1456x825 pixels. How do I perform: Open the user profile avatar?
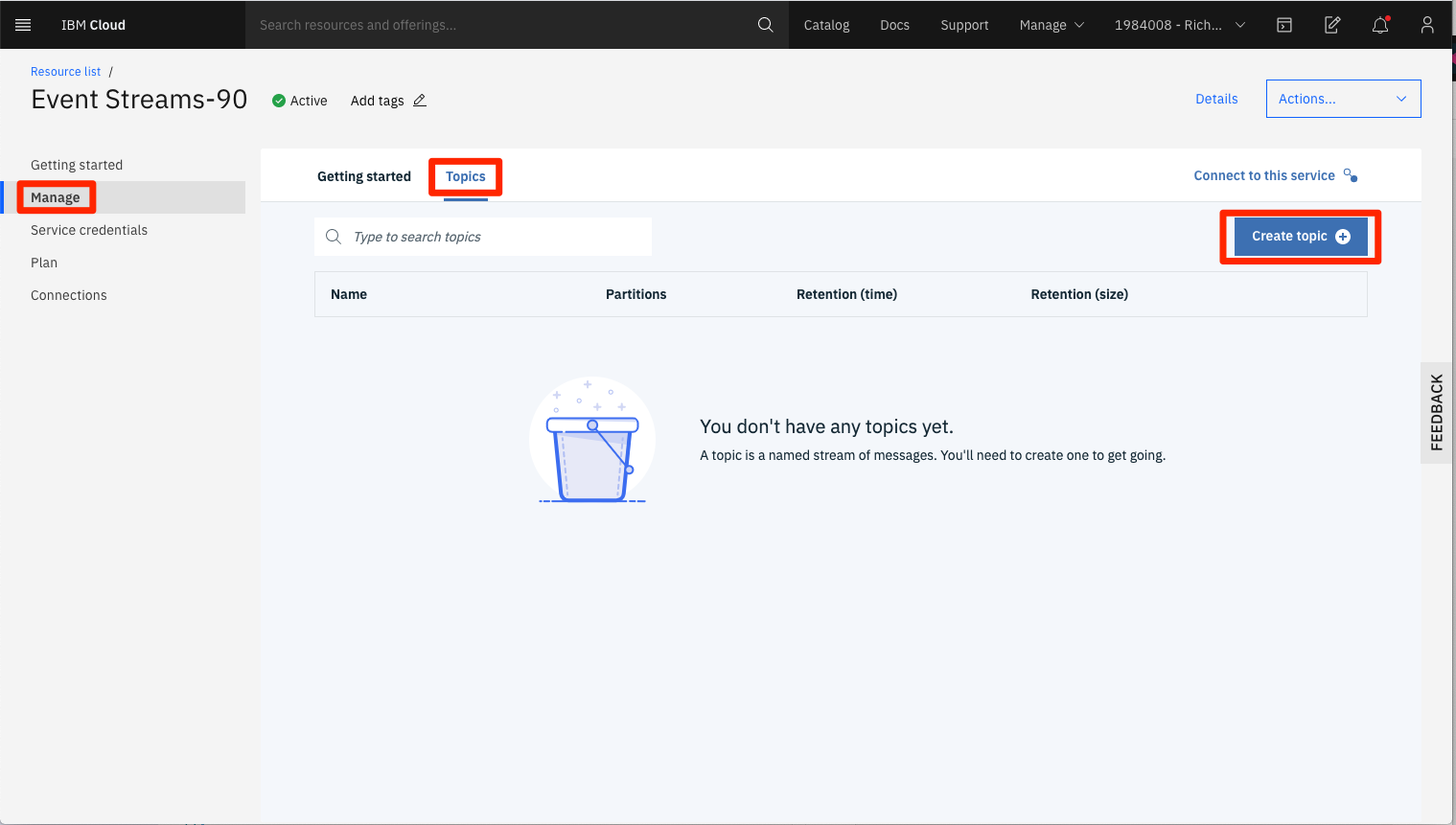(1427, 25)
